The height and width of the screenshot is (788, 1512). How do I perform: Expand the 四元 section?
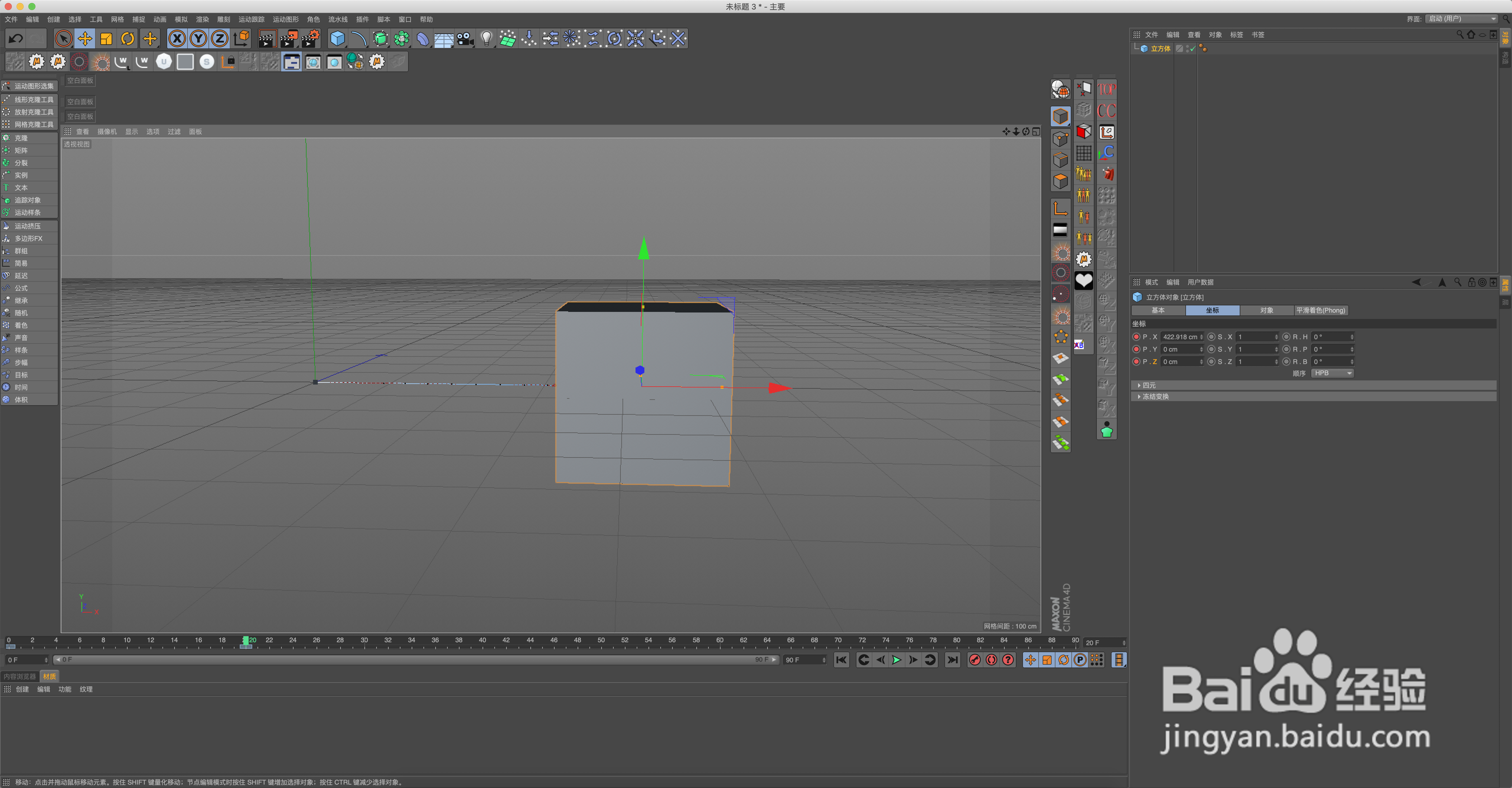[x=1149, y=385]
